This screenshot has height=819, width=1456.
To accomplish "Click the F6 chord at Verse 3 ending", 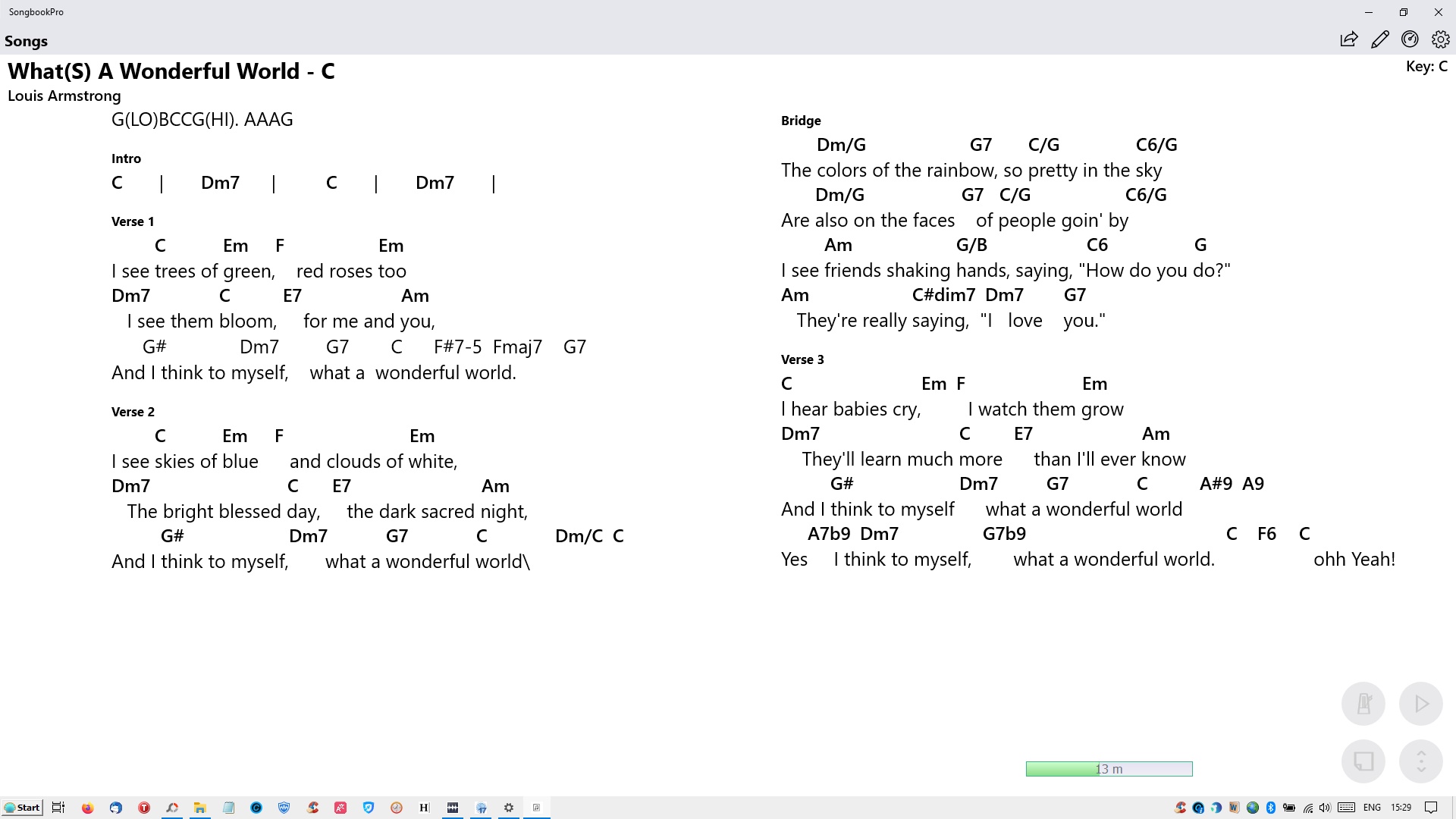I will pos(1266,534).
